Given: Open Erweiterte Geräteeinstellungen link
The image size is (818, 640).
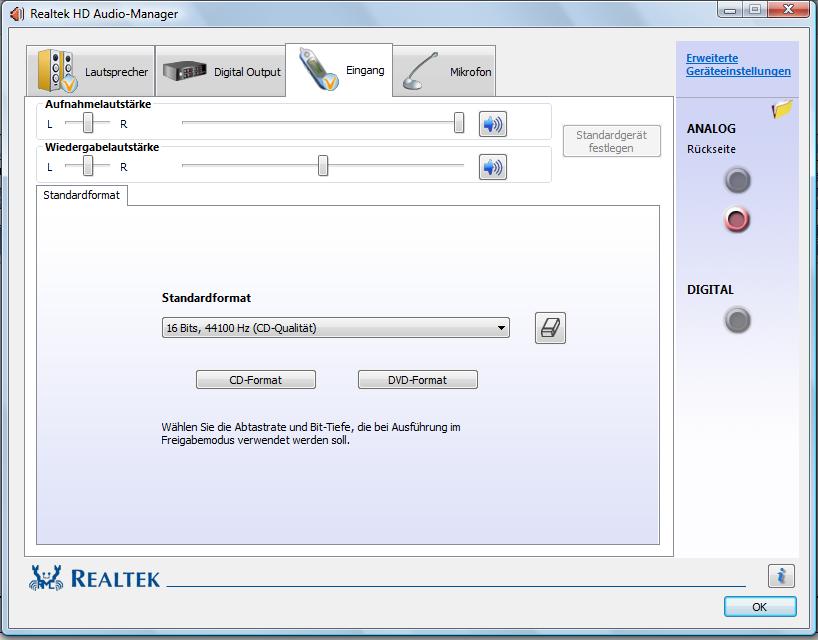Looking at the screenshot, I should [x=737, y=65].
